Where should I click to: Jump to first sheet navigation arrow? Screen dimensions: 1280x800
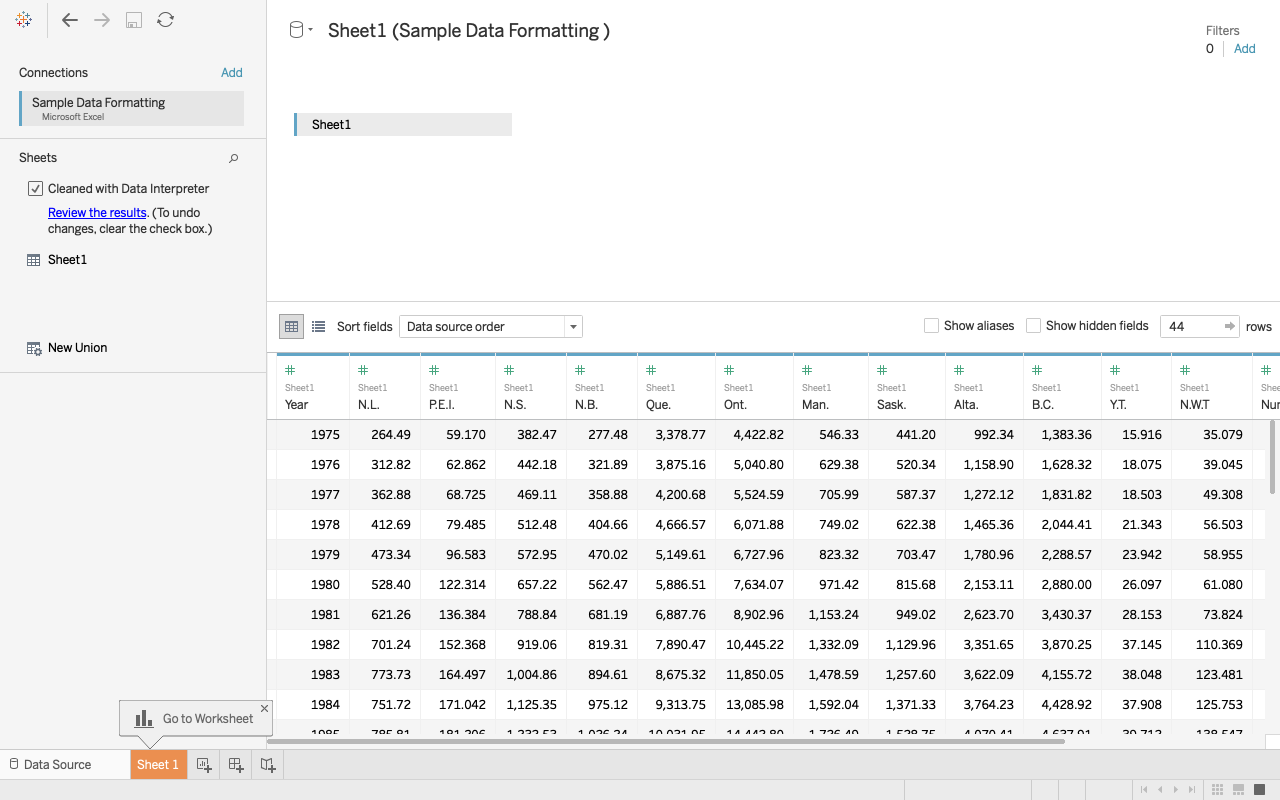1144,790
